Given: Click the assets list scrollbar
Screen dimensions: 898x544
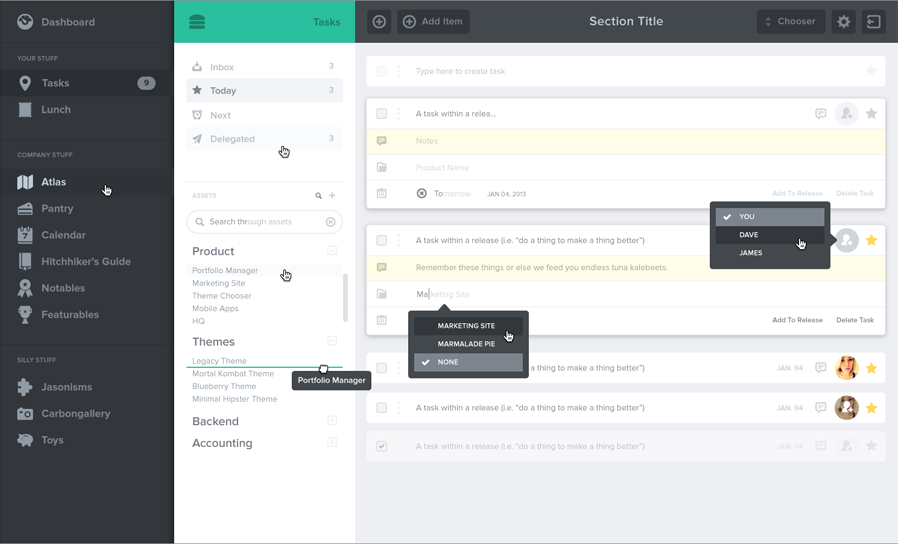Looking at the screenshot, I should [x=346, y=297].
